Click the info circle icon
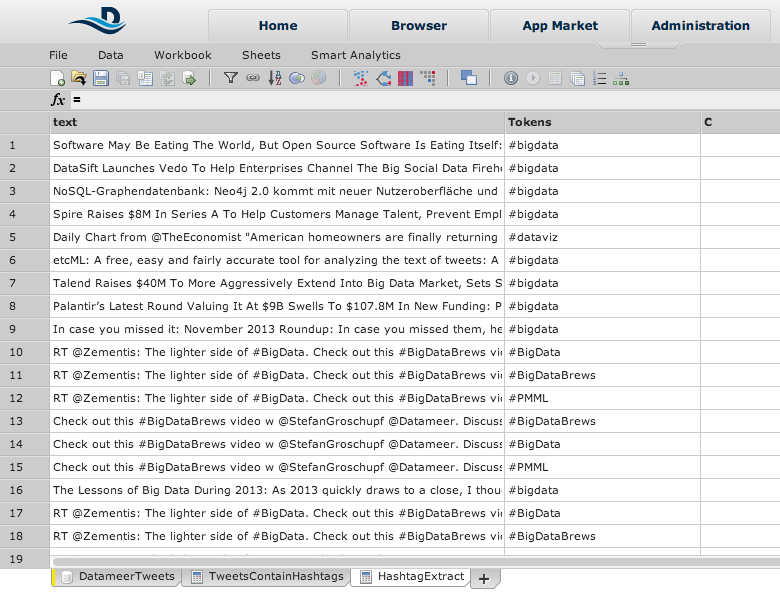Image resolution: width=780 pixels, height=595 pixels. point(511,78)
